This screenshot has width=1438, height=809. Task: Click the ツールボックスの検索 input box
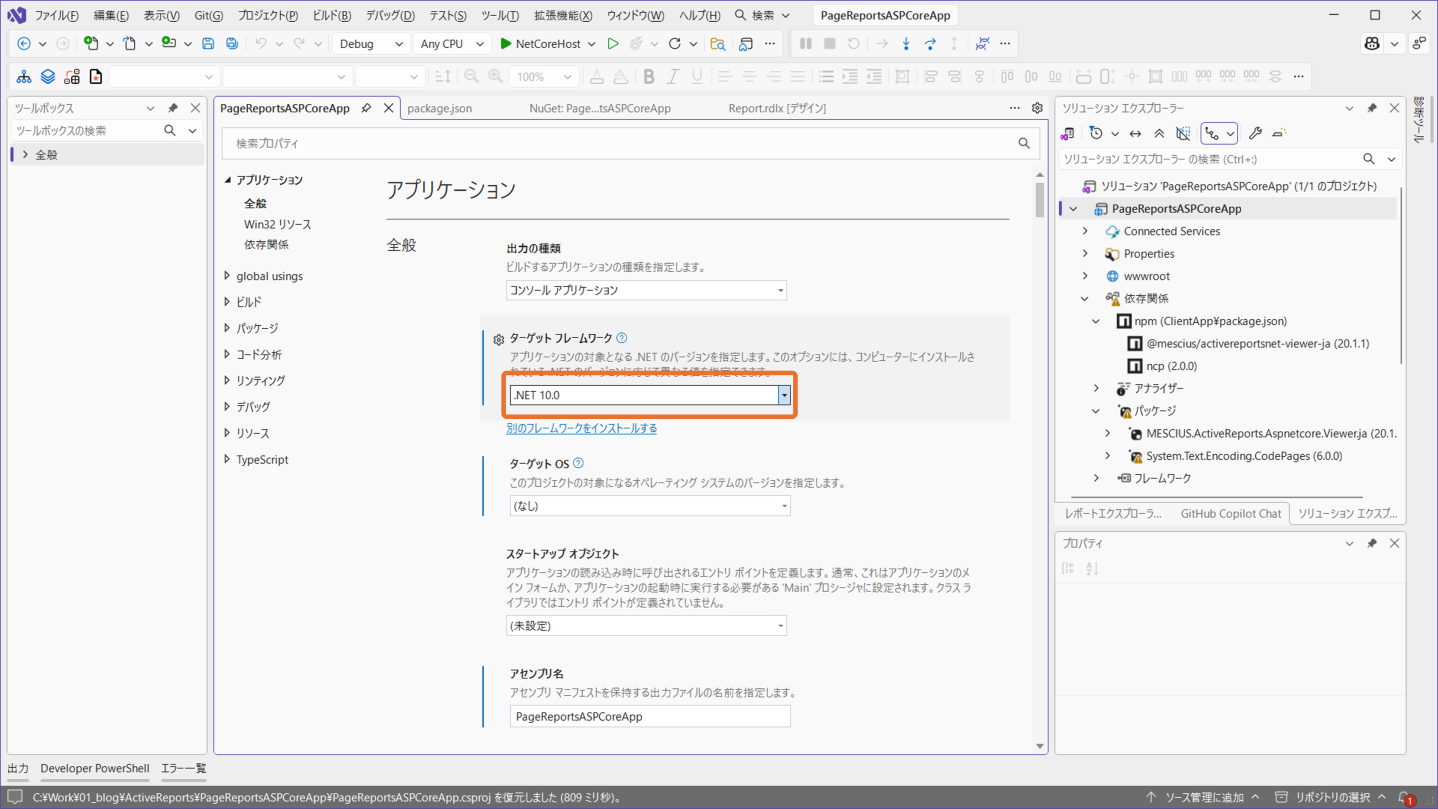88,131
